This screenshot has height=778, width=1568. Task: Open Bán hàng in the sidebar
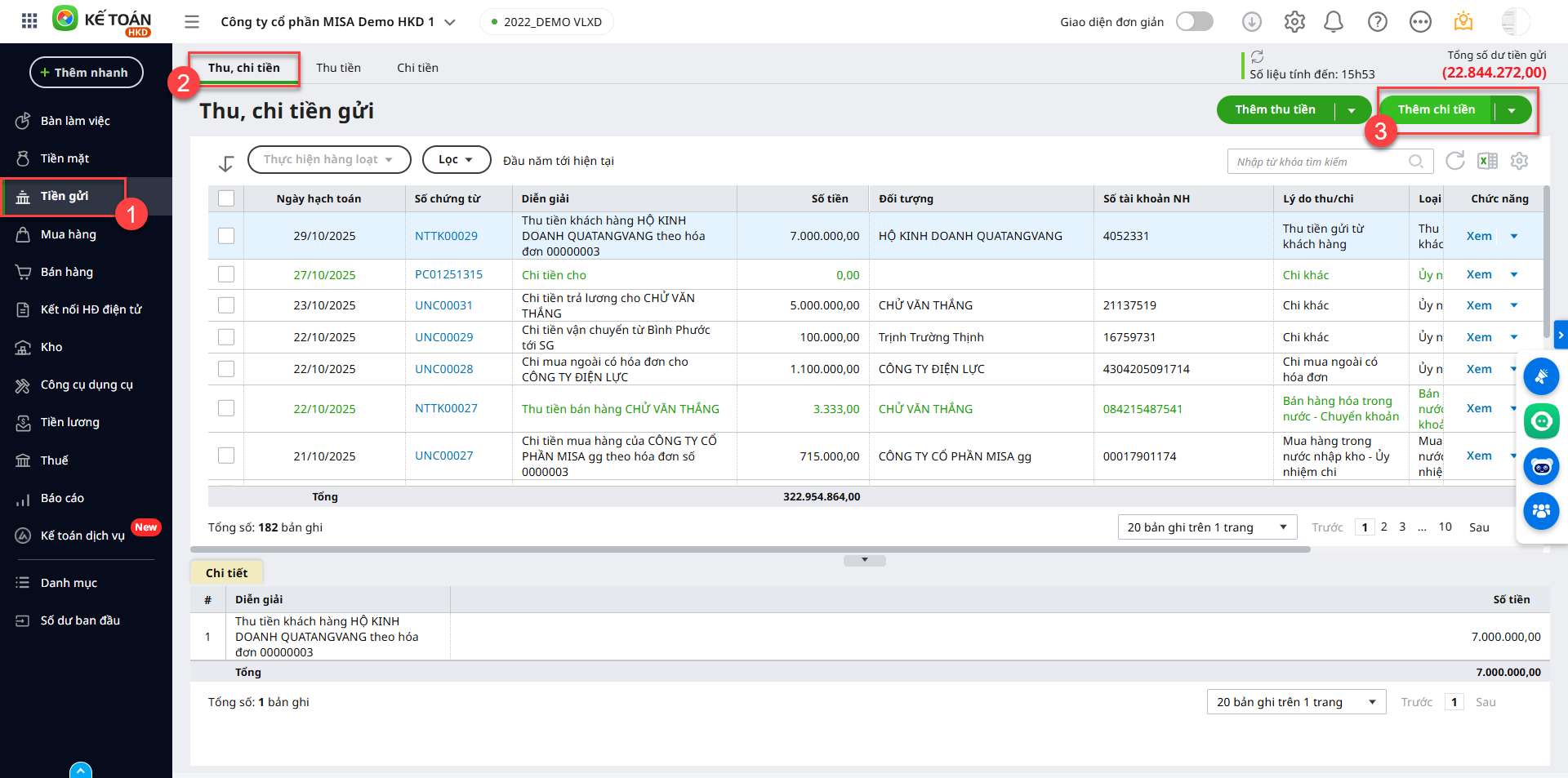pos(67,272)
